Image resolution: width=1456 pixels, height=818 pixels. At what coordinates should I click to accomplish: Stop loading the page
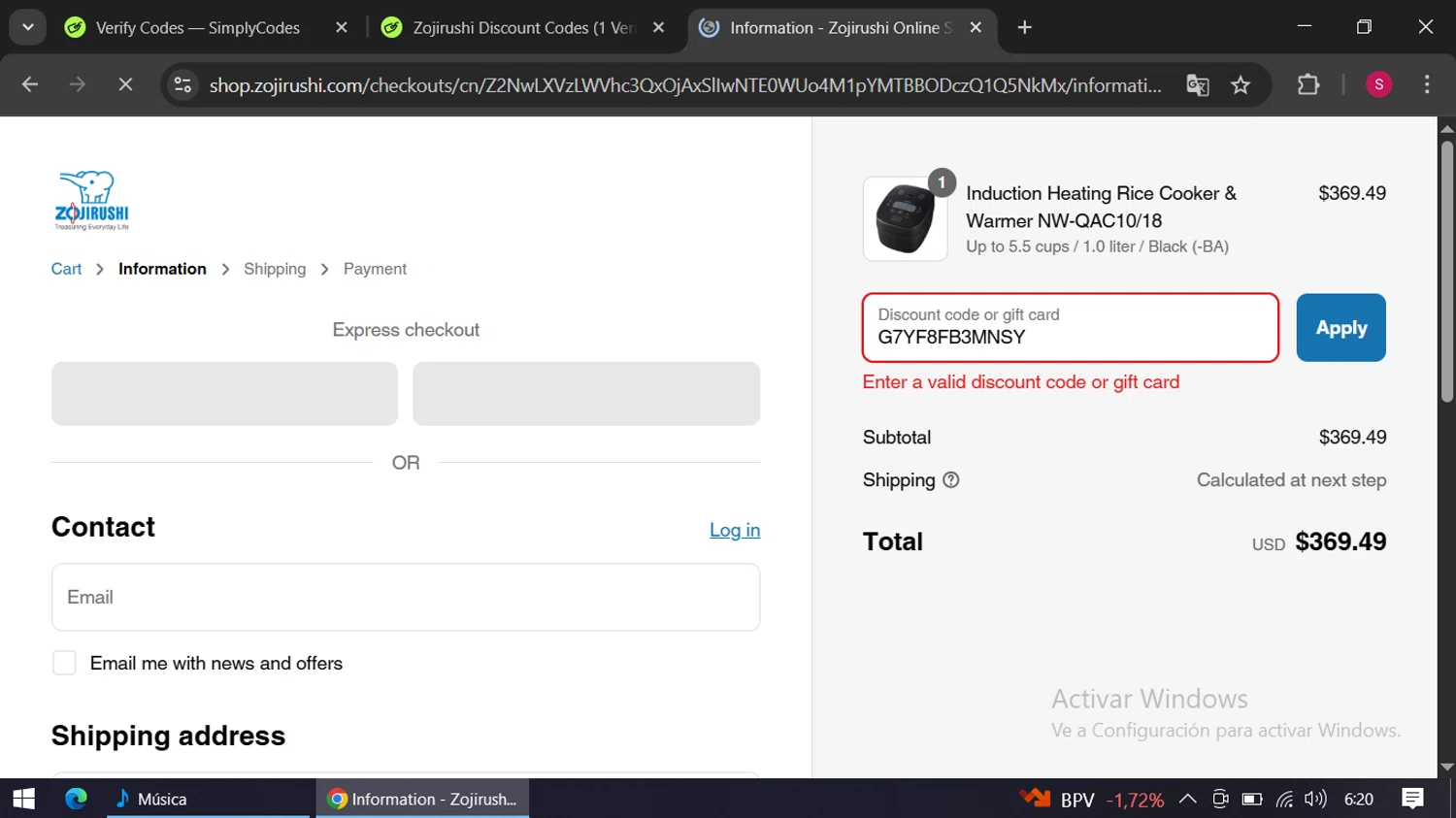(x=125, y=85)
